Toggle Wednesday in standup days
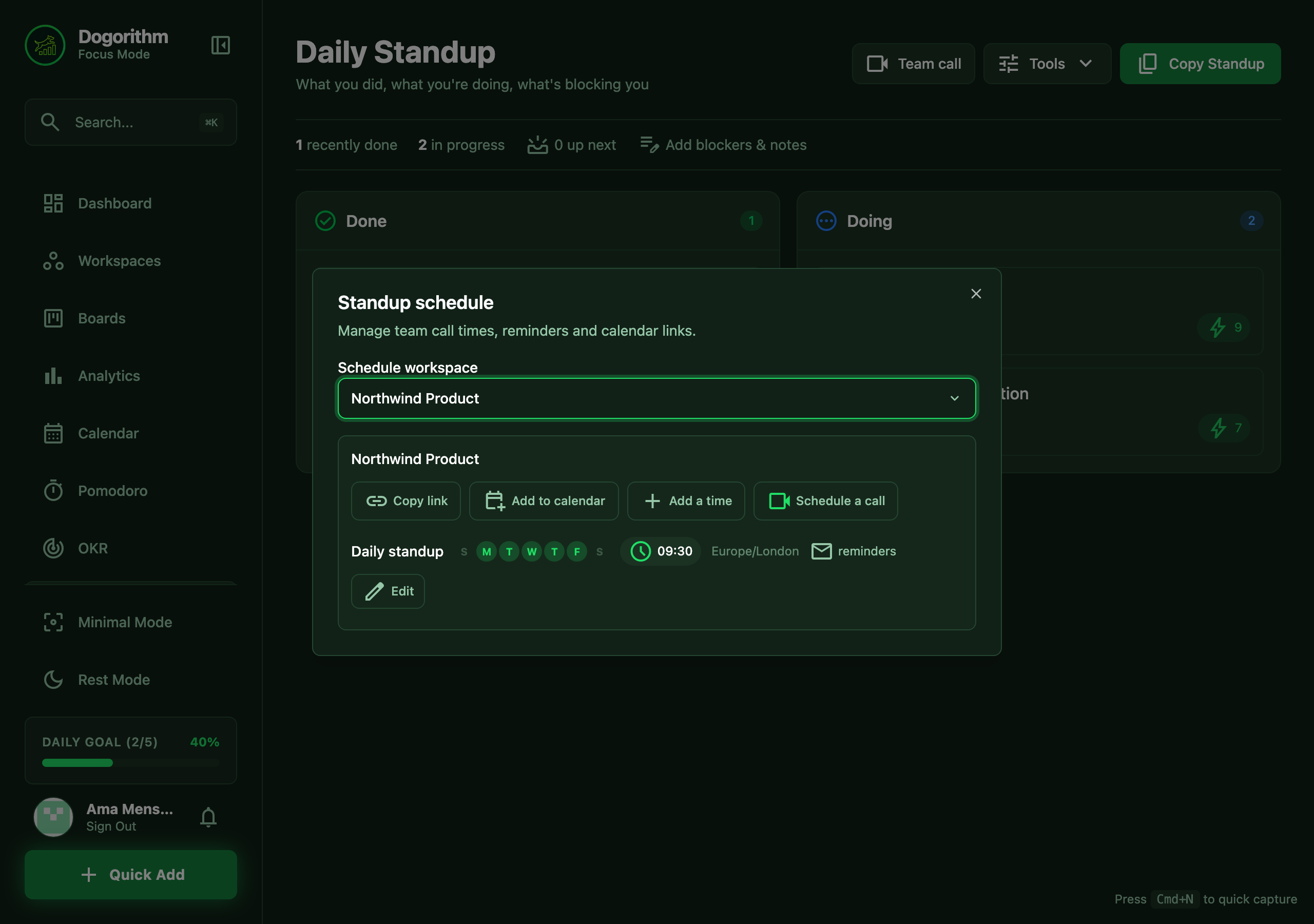 click(x=532, y=552)
